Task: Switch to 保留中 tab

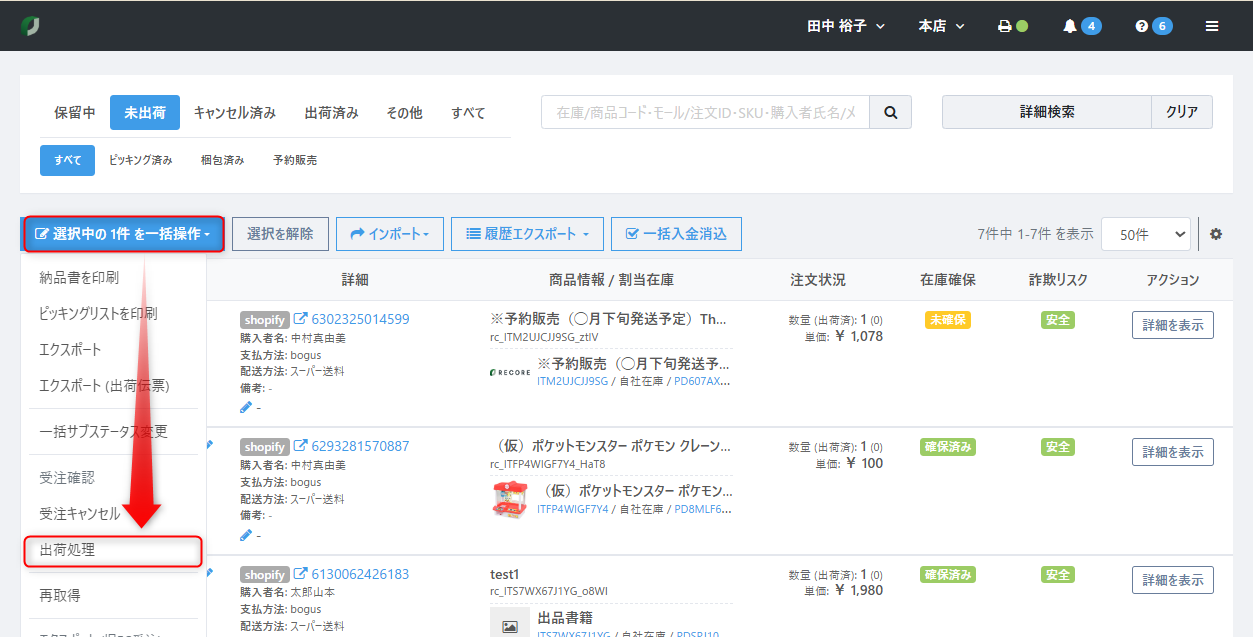Action: [75, 113]
